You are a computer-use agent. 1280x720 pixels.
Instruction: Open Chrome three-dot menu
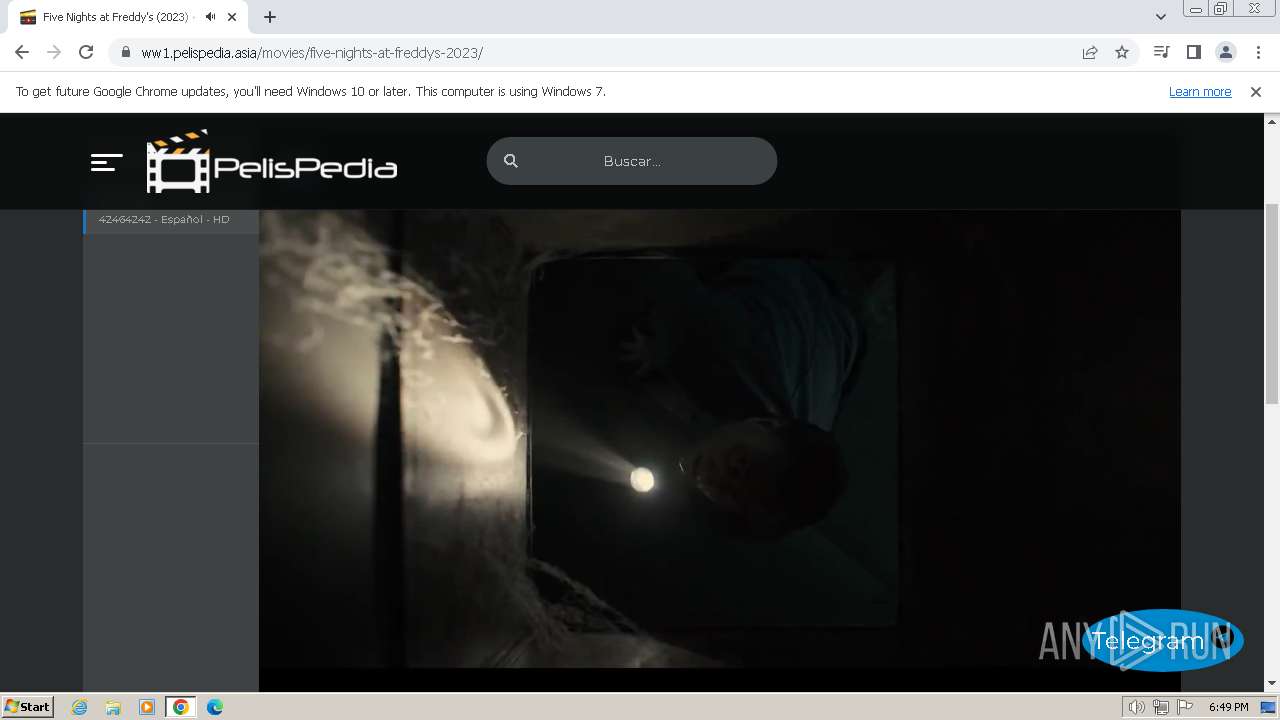[1258, 53]
